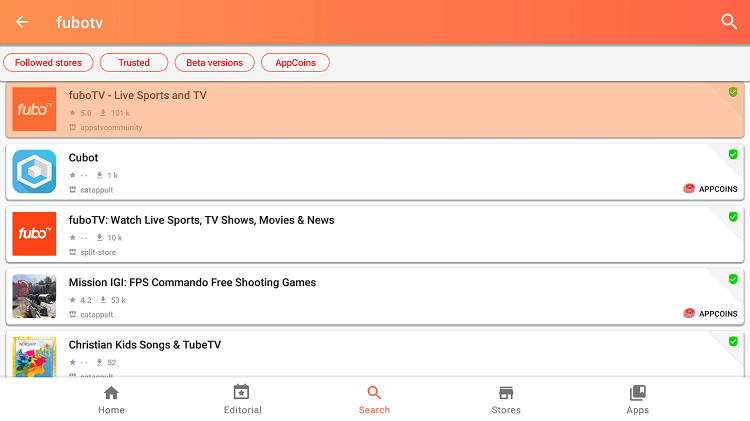Switch to the Apps tab

tap(638, 400)
